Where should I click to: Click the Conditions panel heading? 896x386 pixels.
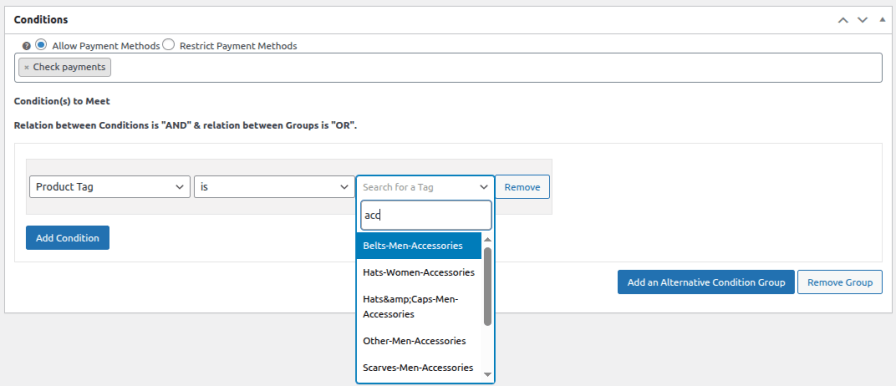pos(41,19)
